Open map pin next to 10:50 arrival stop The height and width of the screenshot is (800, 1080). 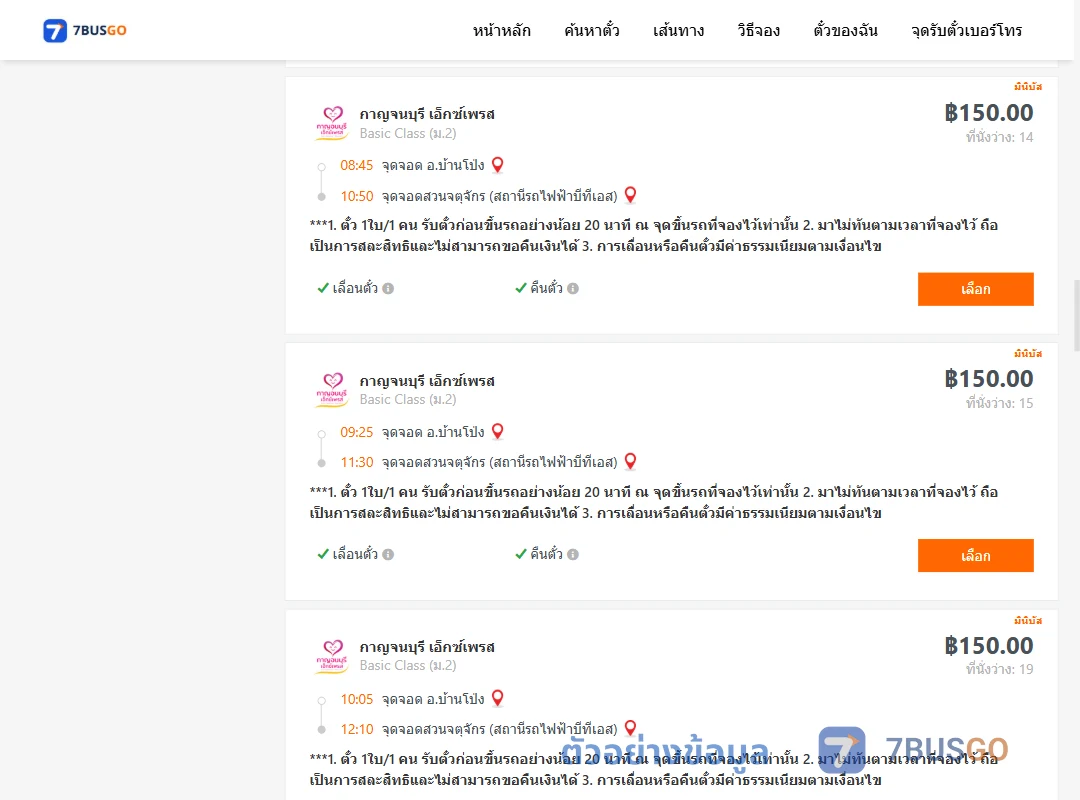(x=630, y=195)
